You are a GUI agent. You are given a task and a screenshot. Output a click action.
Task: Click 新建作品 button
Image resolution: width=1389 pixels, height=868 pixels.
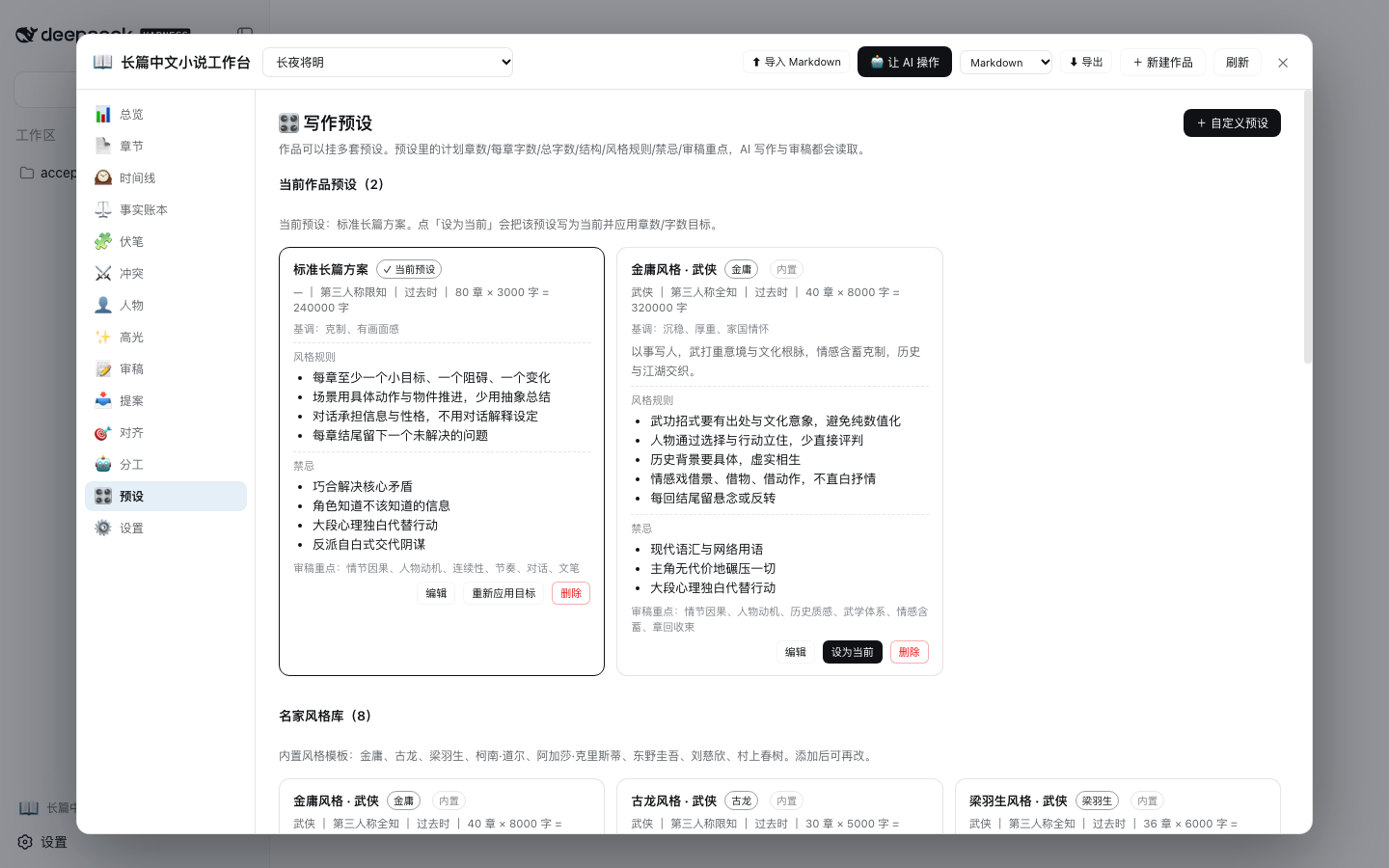(x=1162, y=62)
